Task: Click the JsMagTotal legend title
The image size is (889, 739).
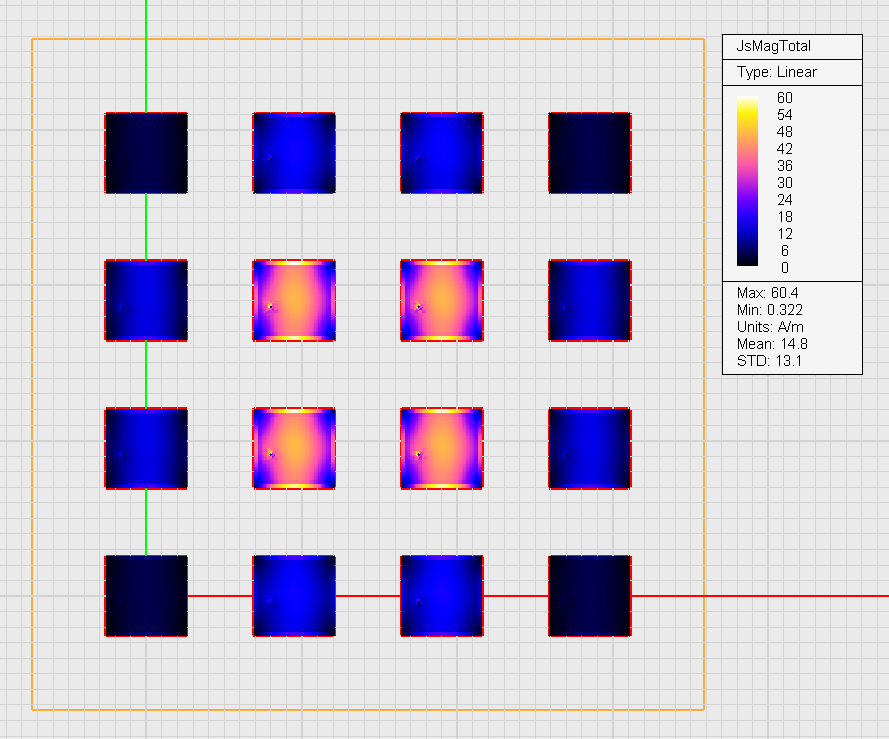Action: (773, 46)
